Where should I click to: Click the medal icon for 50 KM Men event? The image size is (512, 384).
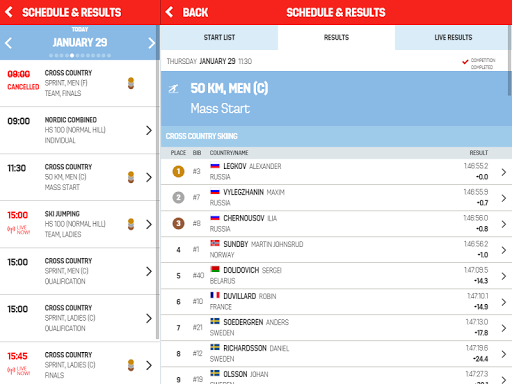click(x=131, y=177)
